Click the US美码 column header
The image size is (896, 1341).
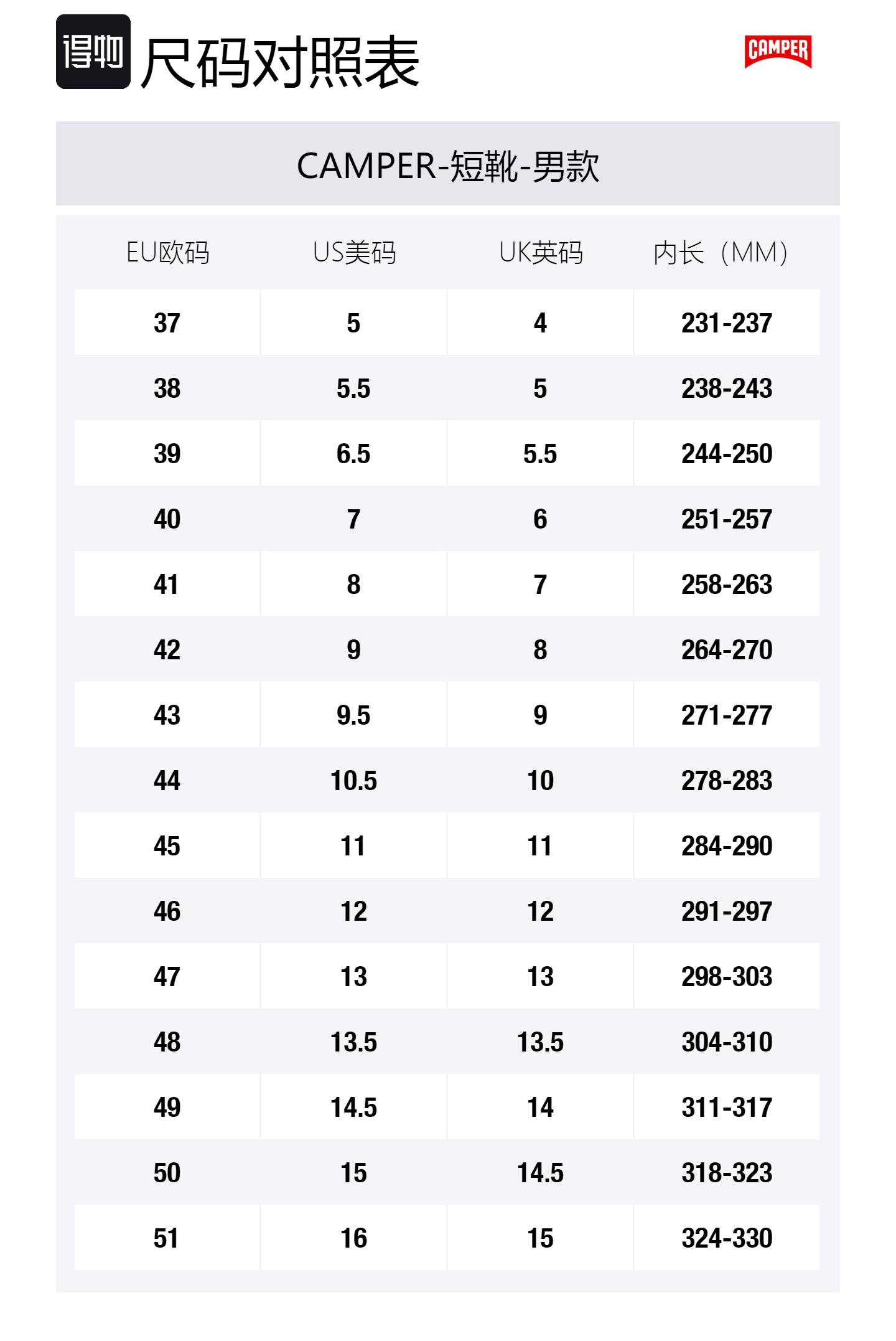(x=354, y=253)
